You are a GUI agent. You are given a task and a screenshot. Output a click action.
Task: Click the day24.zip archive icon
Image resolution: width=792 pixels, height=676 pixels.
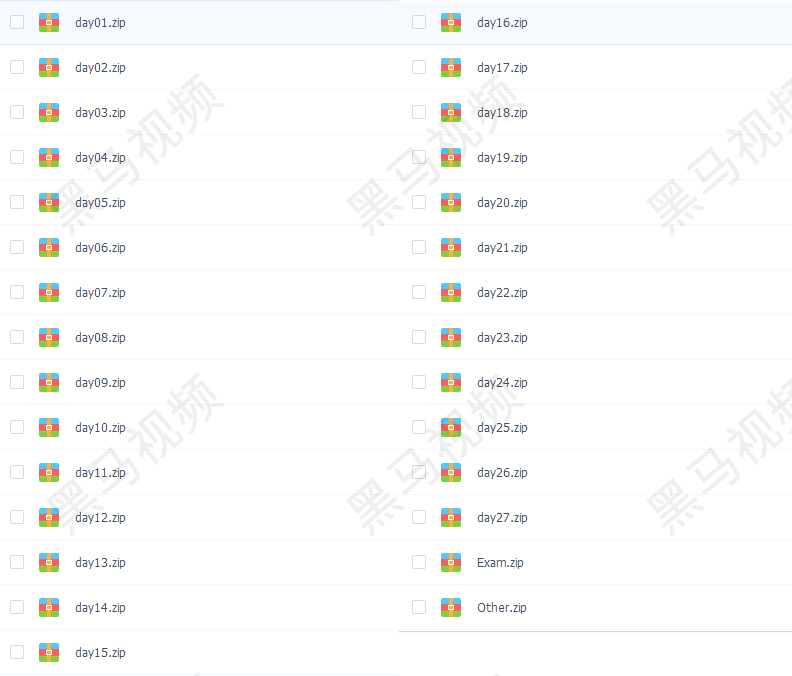pyautogui.click(x=451, y=382)
